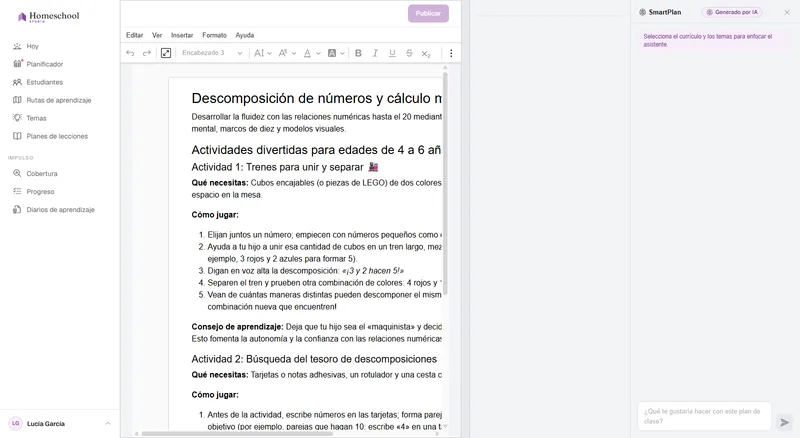
Task: Click the Rutas de aprendizaje map icon
Action: (17, 100)
